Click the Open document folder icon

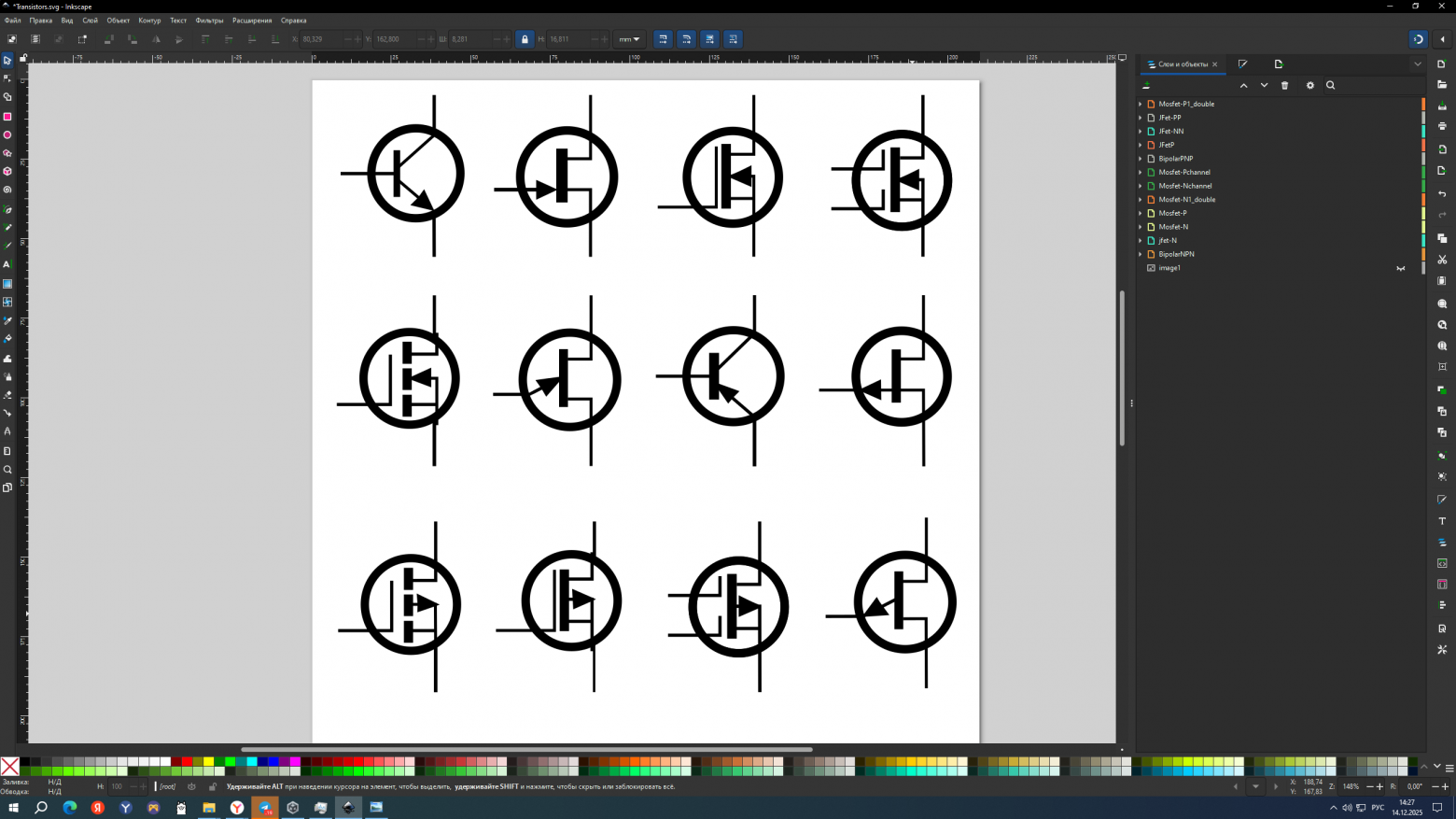point(1442,85)
